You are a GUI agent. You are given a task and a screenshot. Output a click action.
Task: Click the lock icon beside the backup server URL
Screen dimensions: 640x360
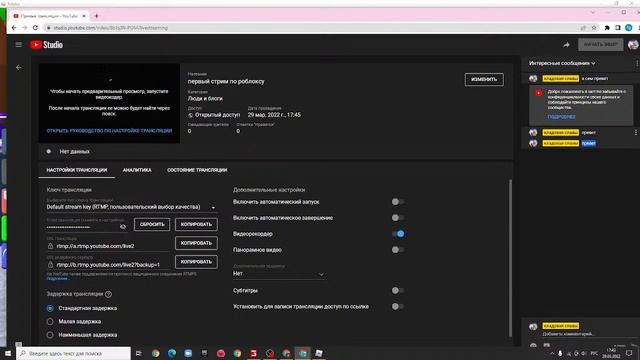50,265
